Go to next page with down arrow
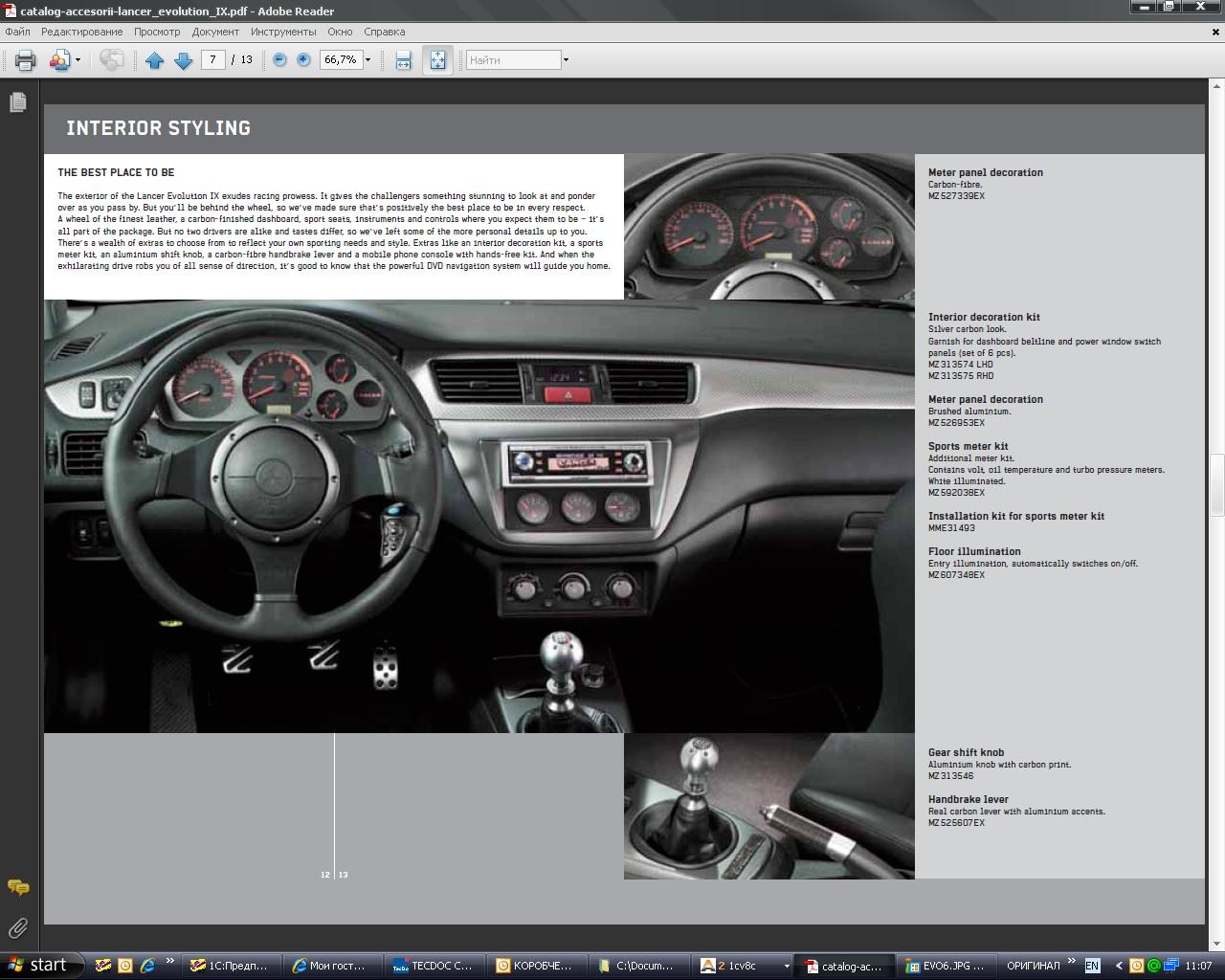The height and width of the screenshot is (980, 1225). click(184, 60)
